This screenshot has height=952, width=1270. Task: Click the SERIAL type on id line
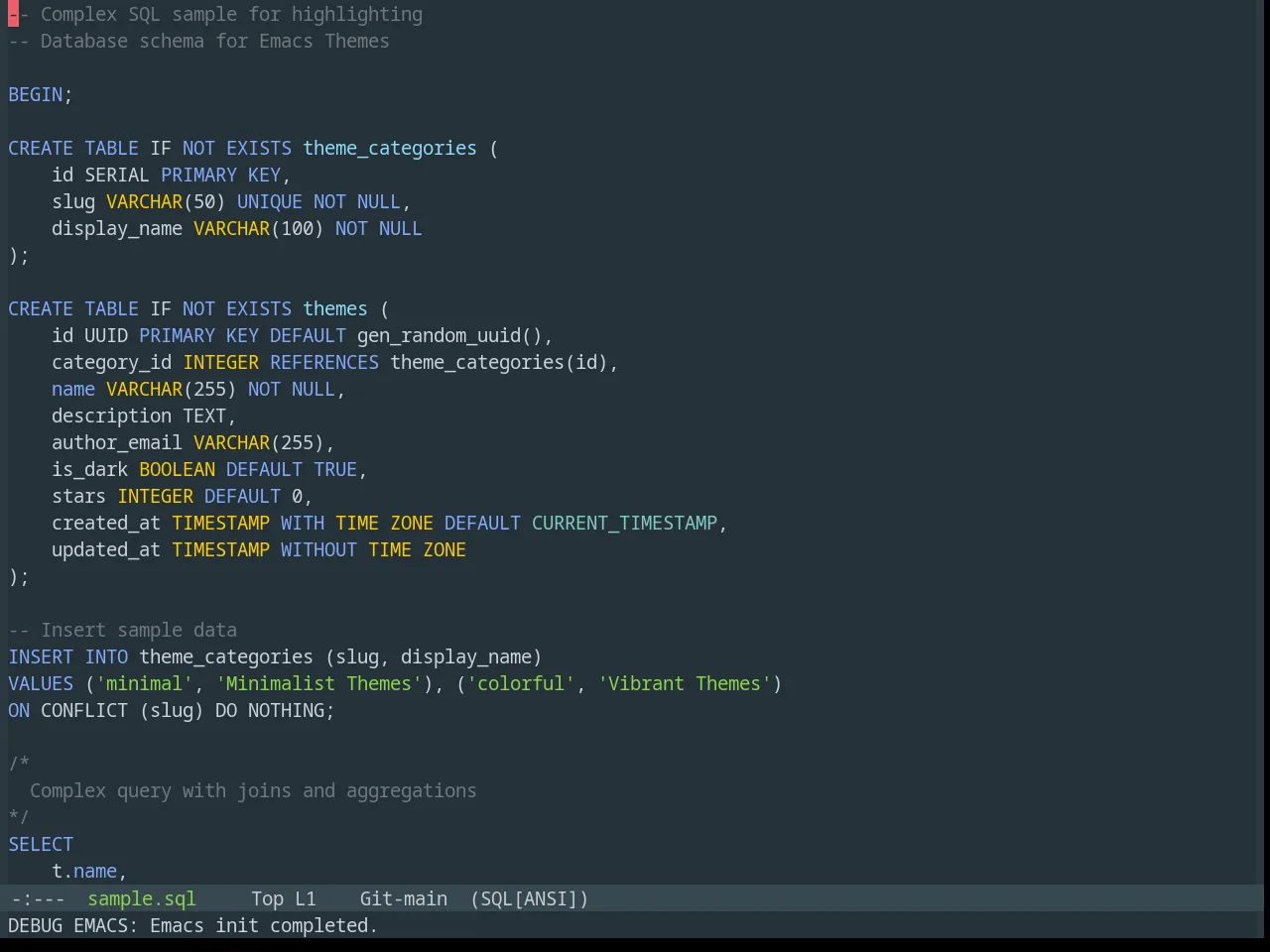click(x=117, y=175)
